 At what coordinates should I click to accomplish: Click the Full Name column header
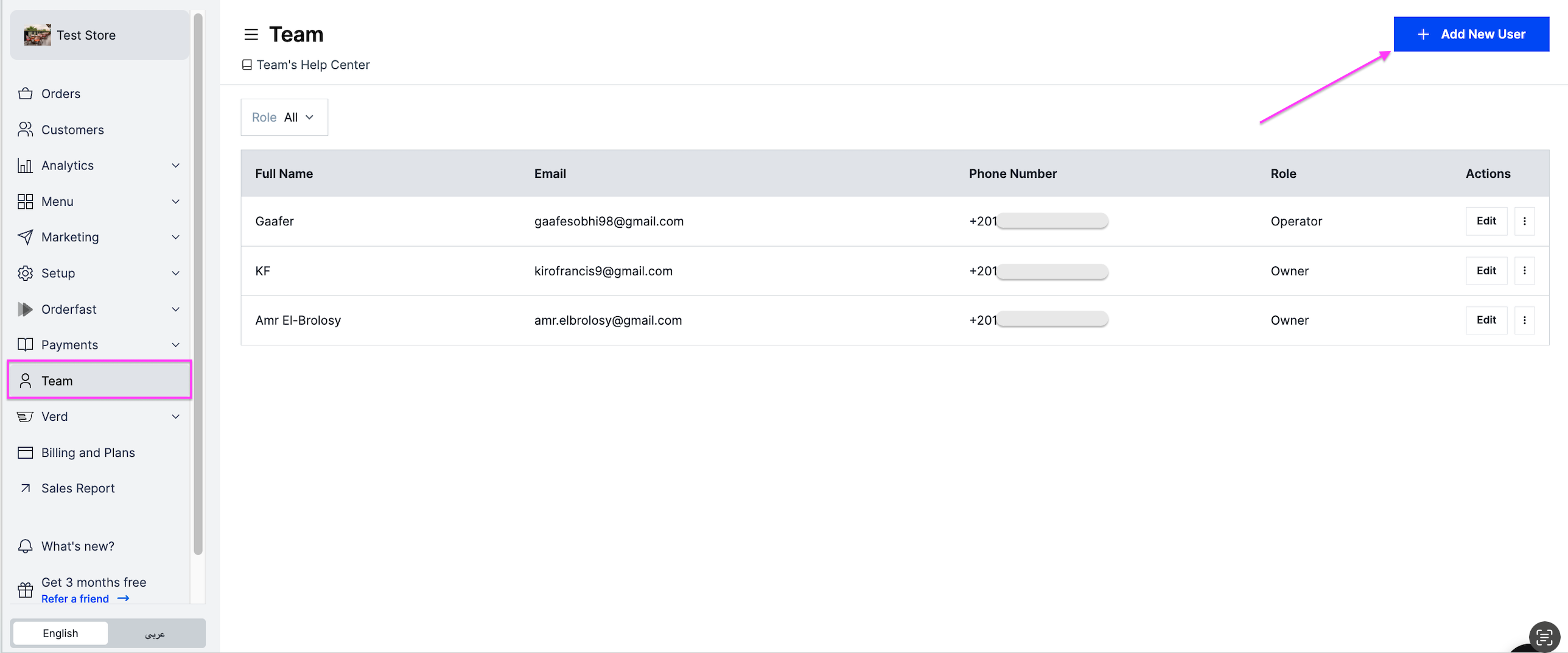point(284,174)
